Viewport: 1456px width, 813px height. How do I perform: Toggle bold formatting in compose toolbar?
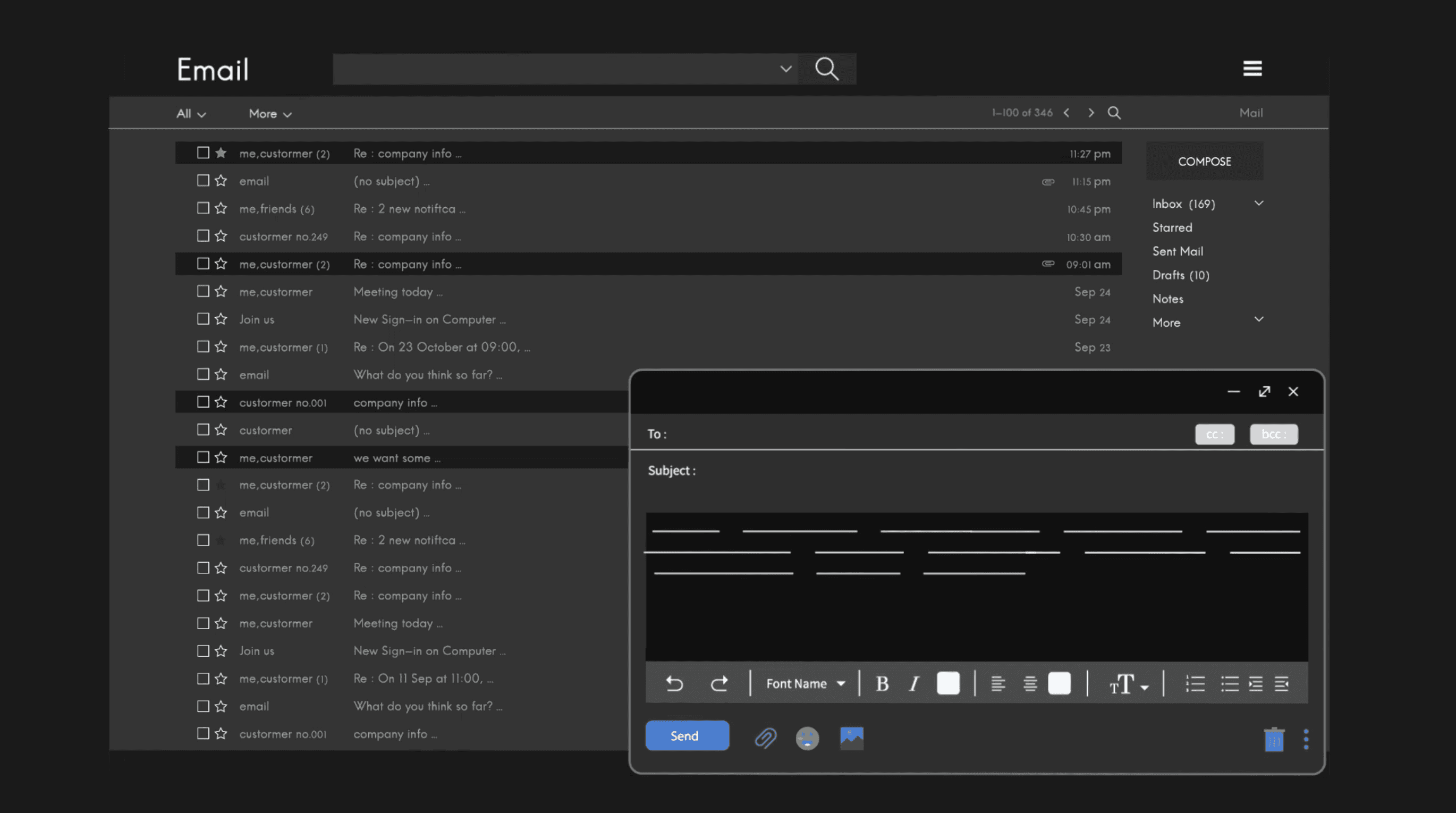[882, 683]
